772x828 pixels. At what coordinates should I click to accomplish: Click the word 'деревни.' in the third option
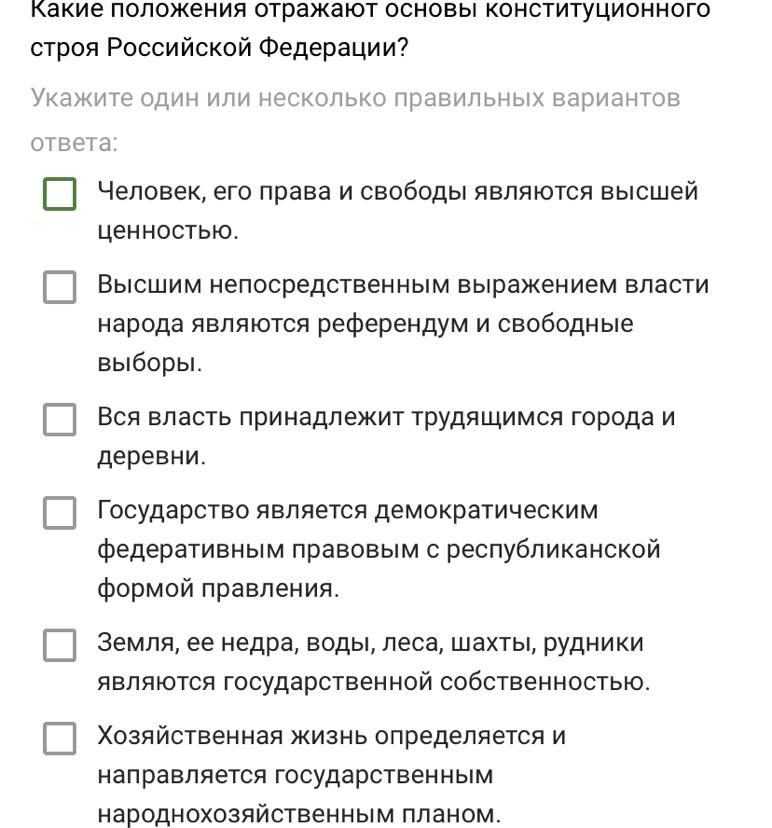[151, 456]
